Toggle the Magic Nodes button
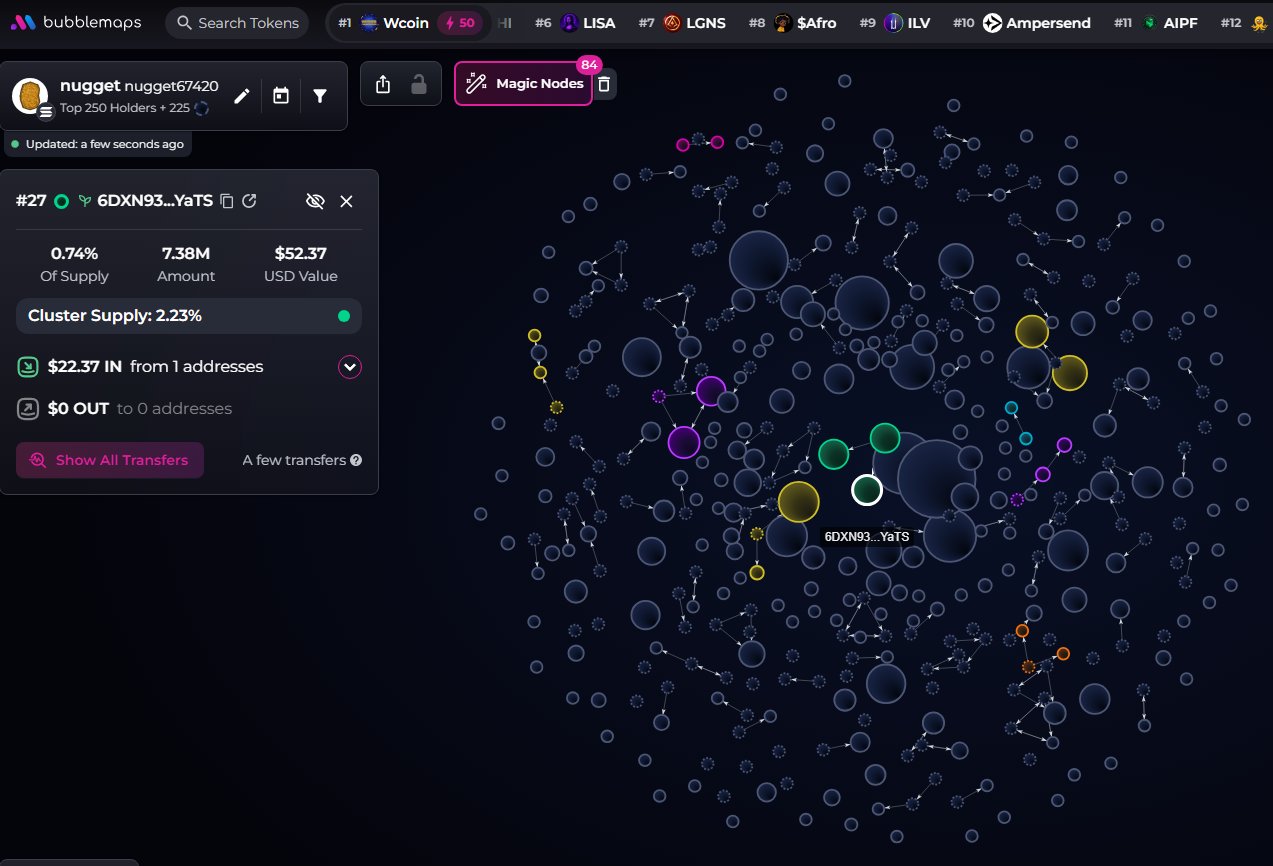The width and height of the screenshot is (1273, 866). click(x=523, y=84)
